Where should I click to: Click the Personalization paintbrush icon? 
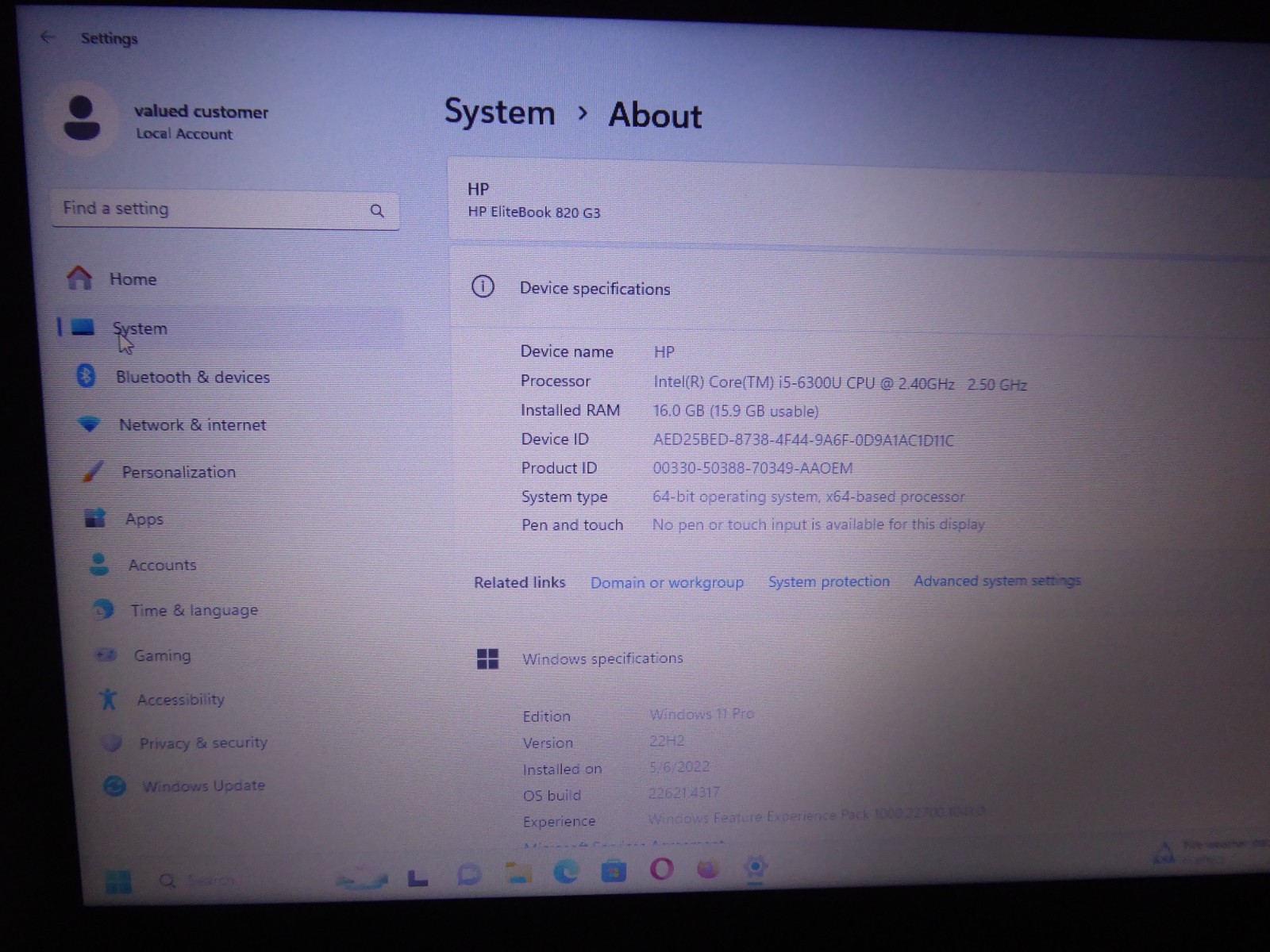[92, 471]
